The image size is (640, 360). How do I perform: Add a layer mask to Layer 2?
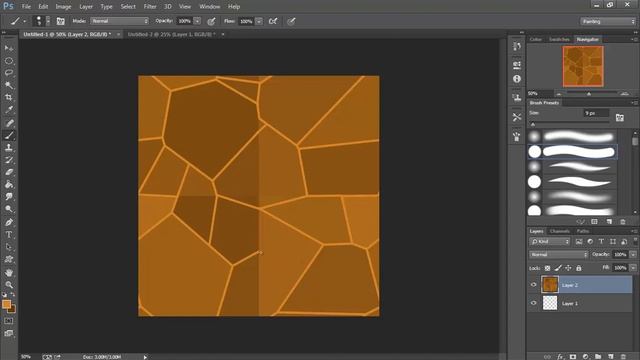(573, 356)
